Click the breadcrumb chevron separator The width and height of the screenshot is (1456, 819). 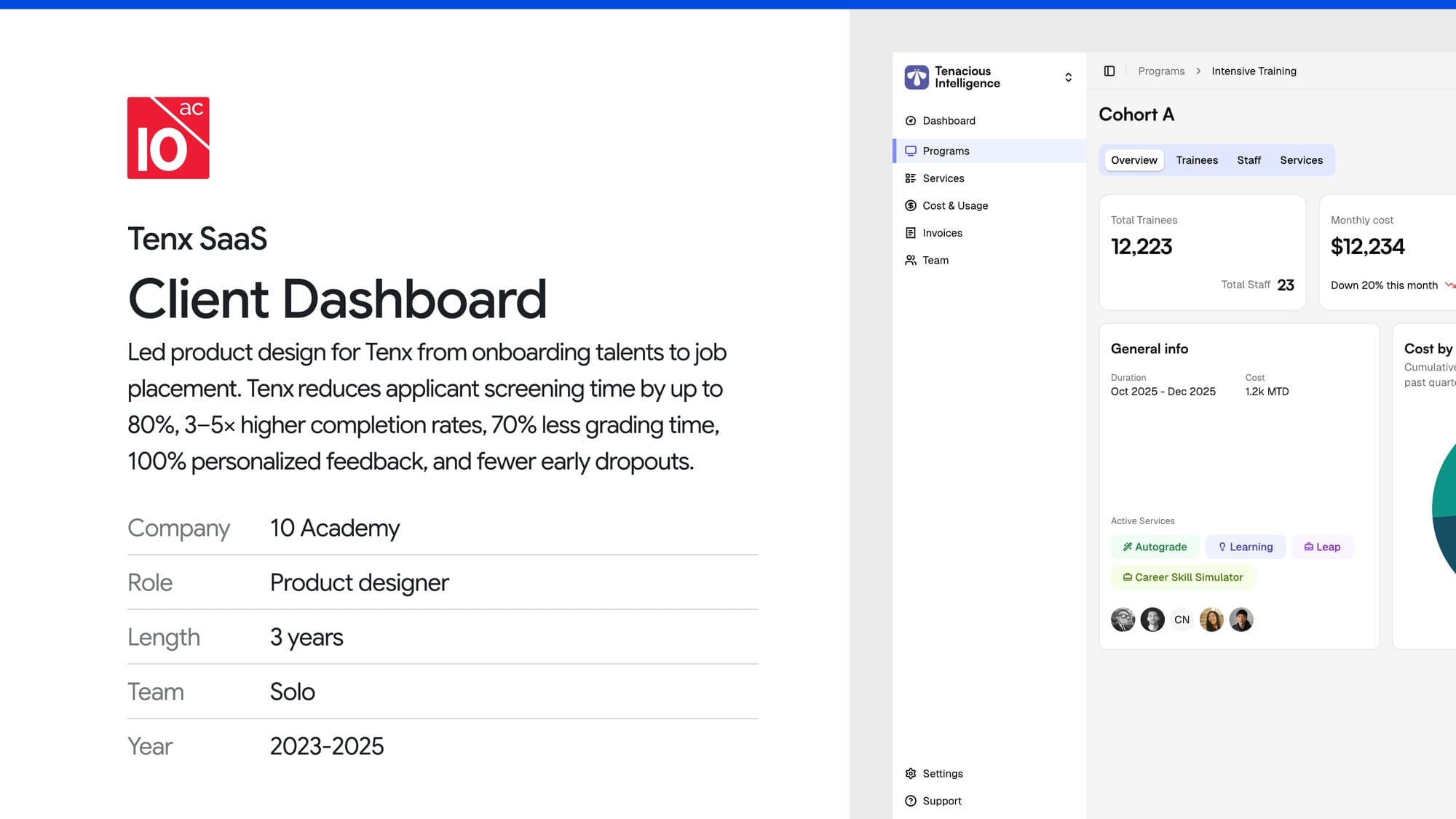tap(1198, 71)
